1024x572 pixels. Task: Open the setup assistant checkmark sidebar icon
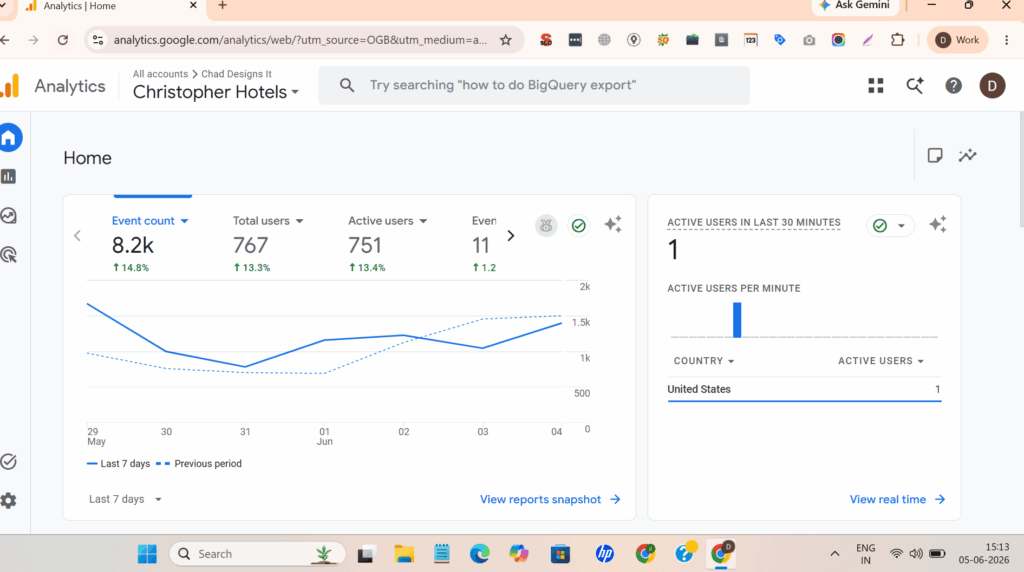(x=8, y=462)
